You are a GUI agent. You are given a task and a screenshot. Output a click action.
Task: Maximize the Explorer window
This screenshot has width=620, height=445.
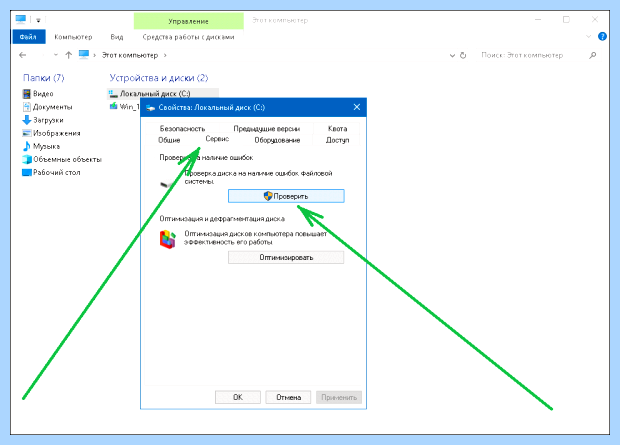566,19
